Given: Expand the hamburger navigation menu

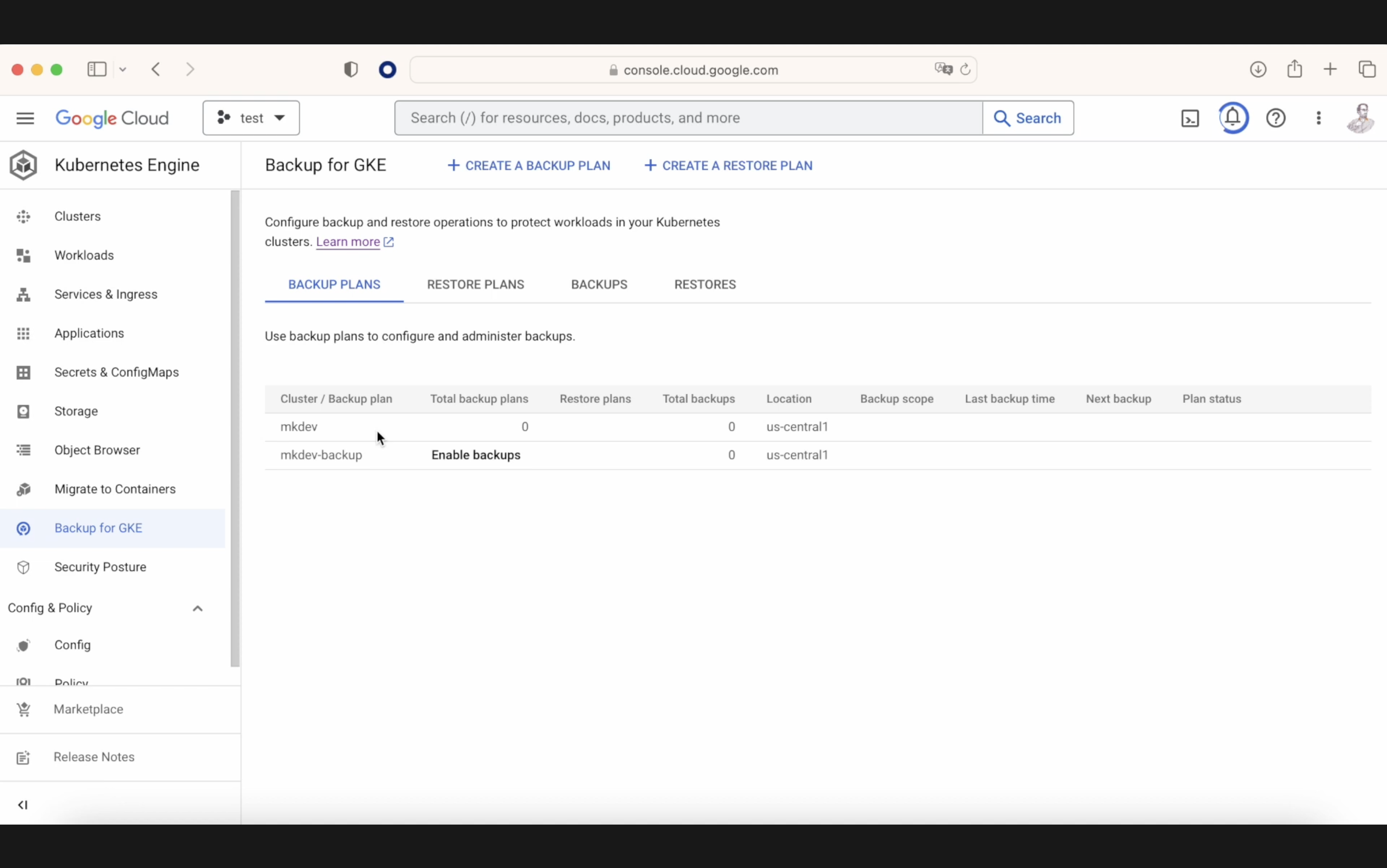Looking at the screenshot, I should click(25, 118).
